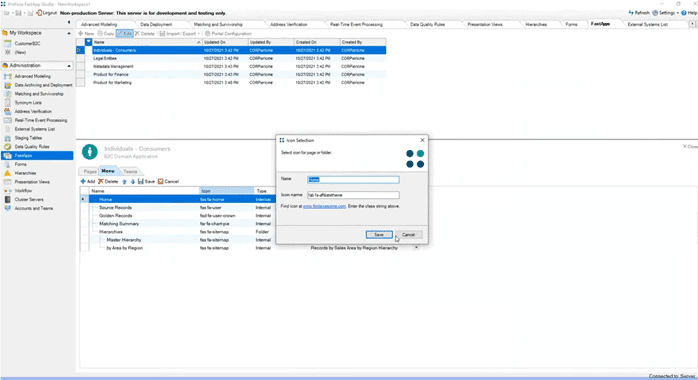Open the Import / Export dropdown

click(180, 33)
